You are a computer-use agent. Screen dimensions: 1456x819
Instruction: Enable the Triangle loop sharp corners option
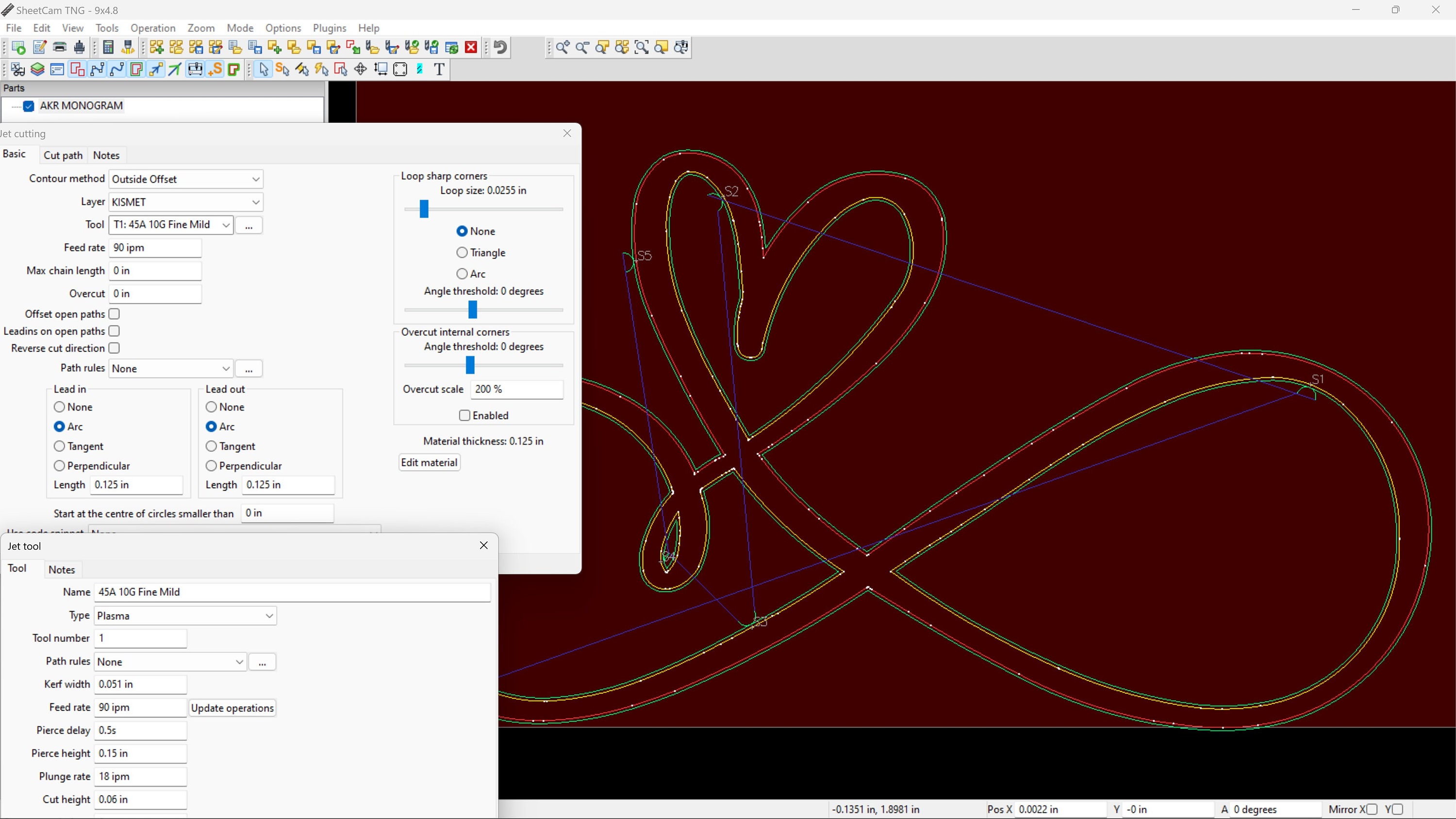[x=462, y=253]
